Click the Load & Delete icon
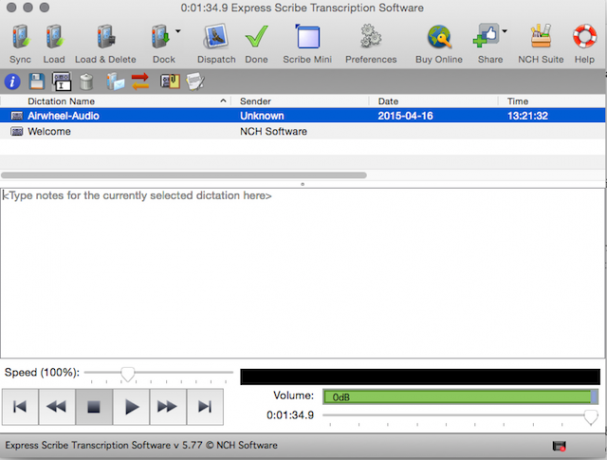This screenshot has width=607, height=460. 106,37
